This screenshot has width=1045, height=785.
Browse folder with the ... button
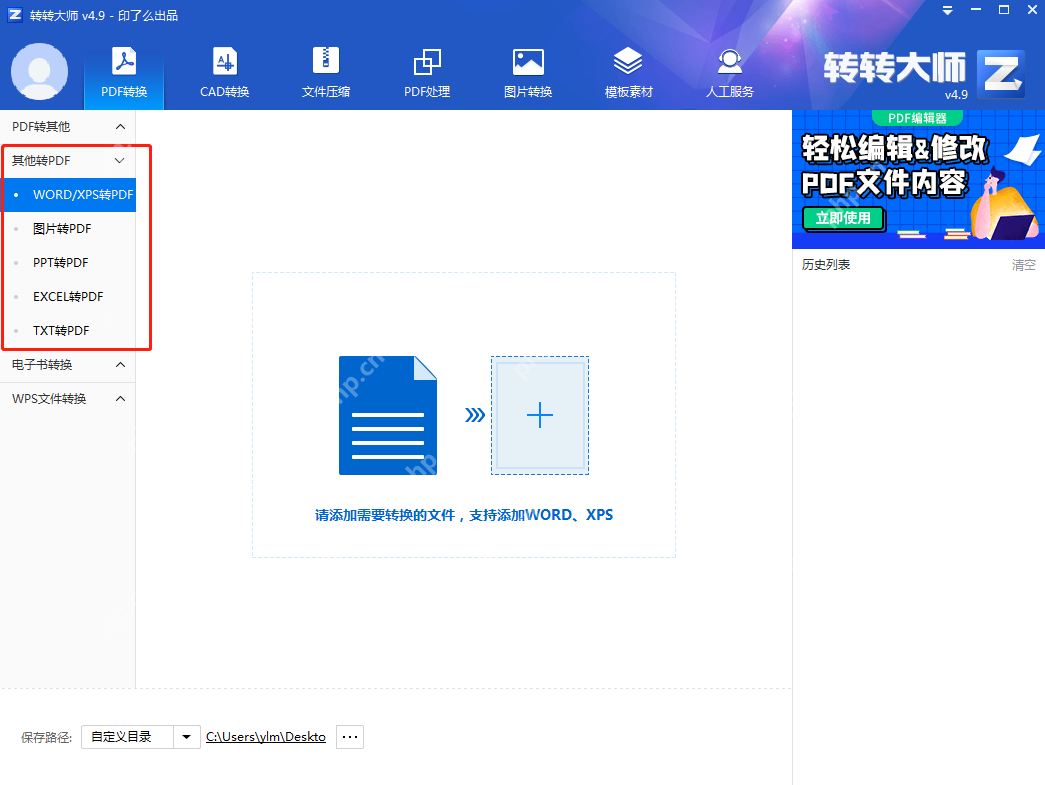pyautogui.click(x=350, y=737)
